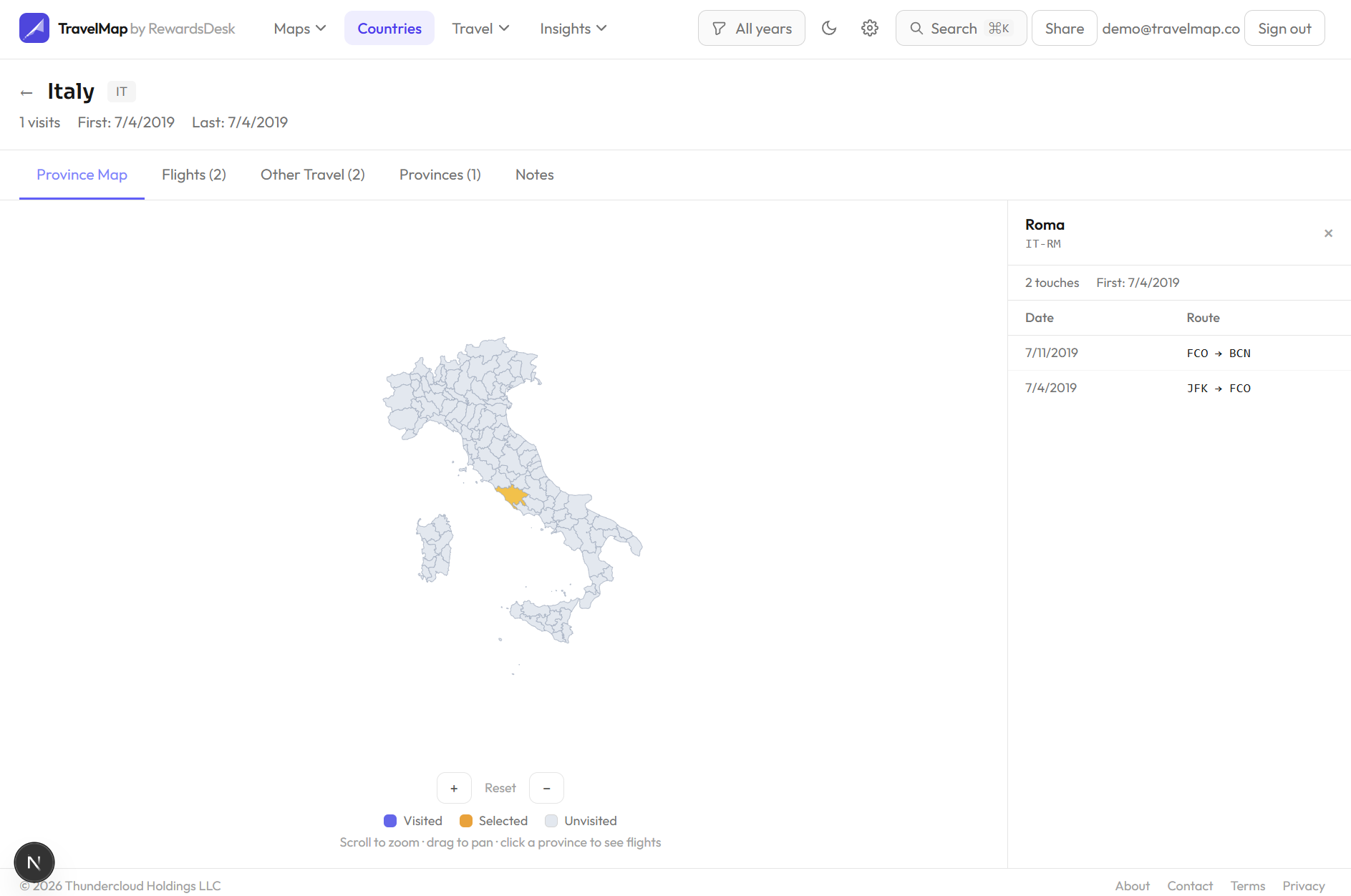Open the Other Travel (2) tab
Screen dimensions: 1351x896
pos(313,175)
